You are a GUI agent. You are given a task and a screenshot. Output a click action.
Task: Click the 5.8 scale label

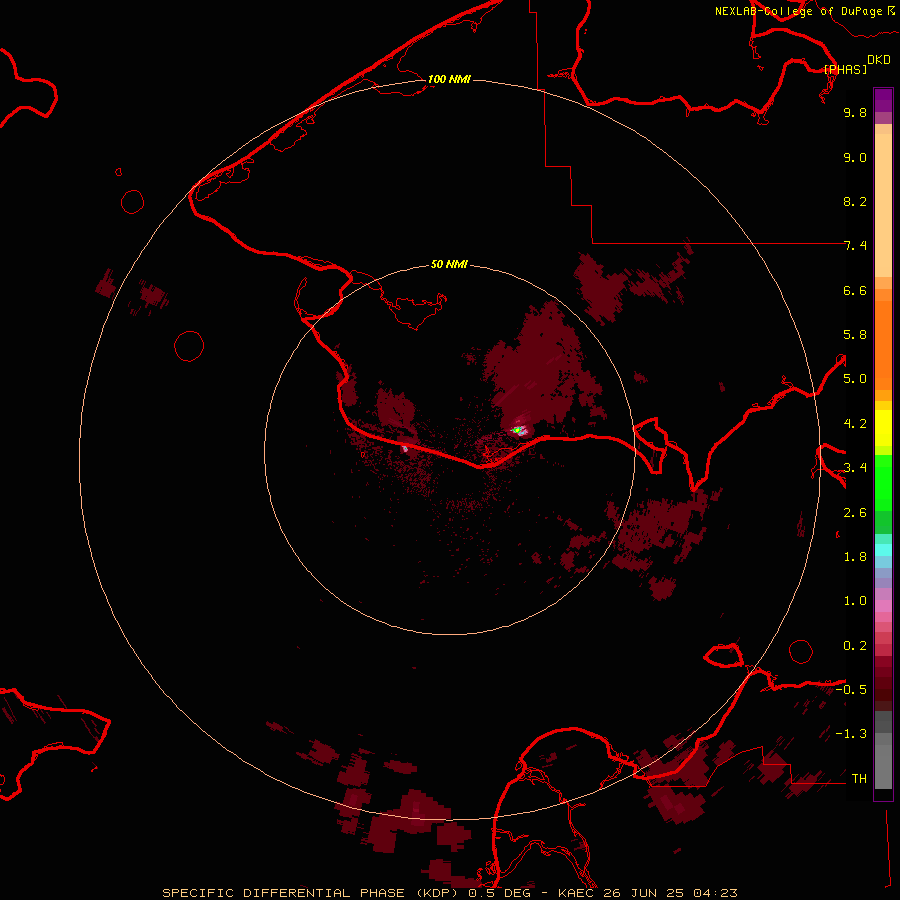coord(855,335)
